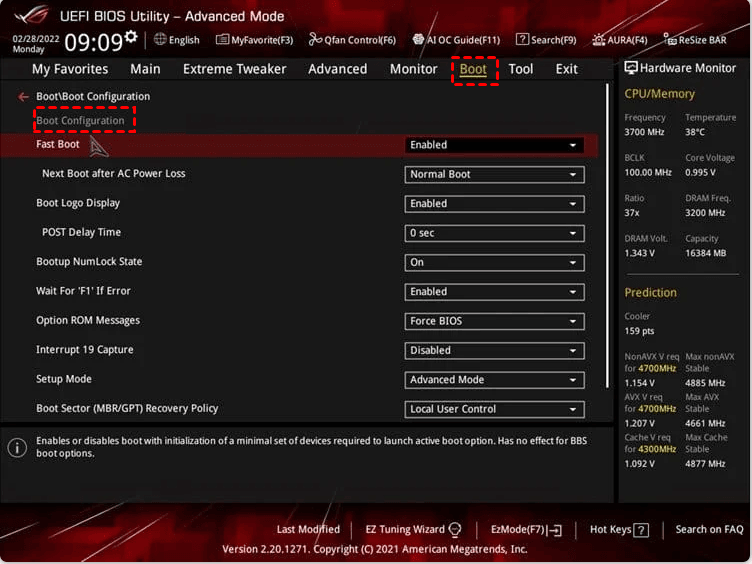This screenshot has height=564, width=752.
Task: Click the settings gear beside the clock
Action: coord(130,37)
